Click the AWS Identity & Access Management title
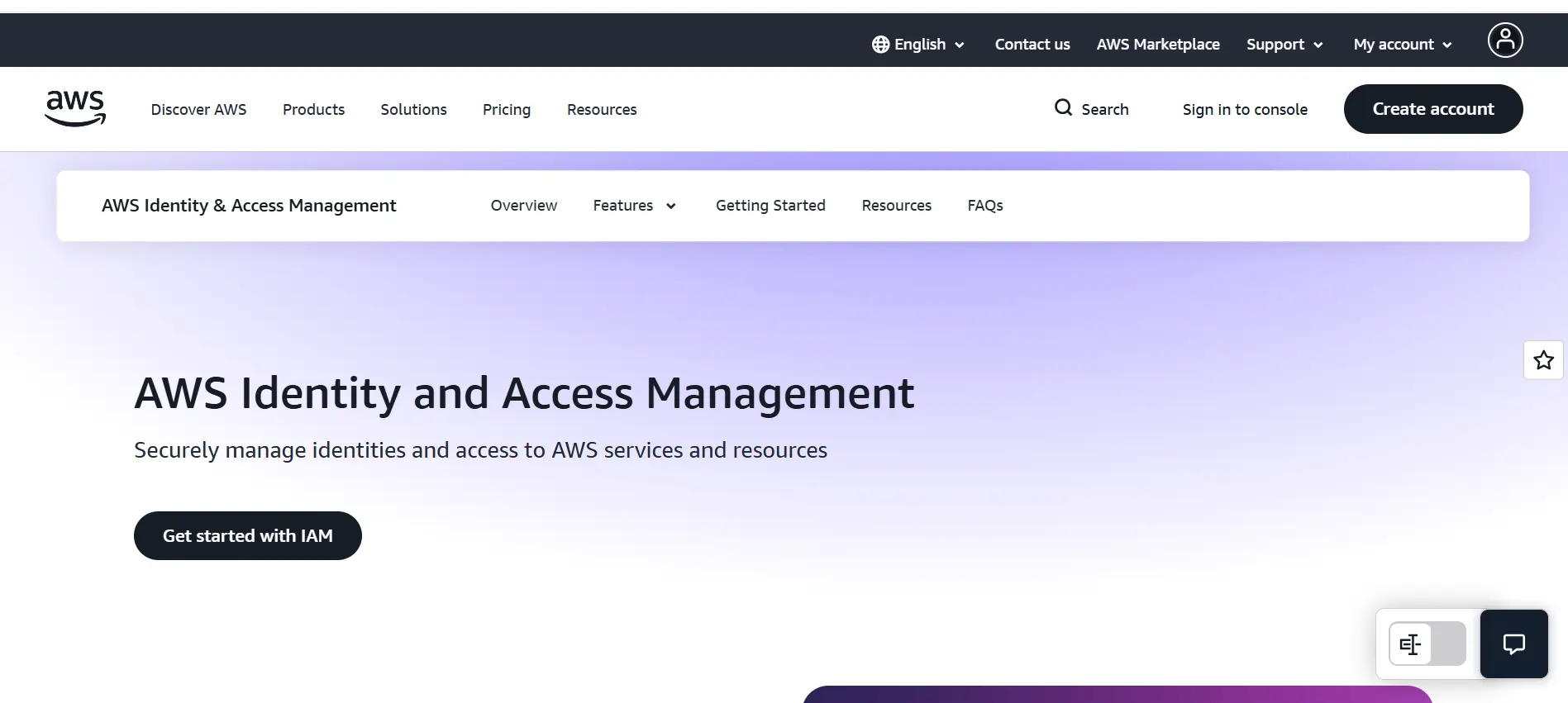1568x703 pixels. pyautogui.click(x=249, y=206)
